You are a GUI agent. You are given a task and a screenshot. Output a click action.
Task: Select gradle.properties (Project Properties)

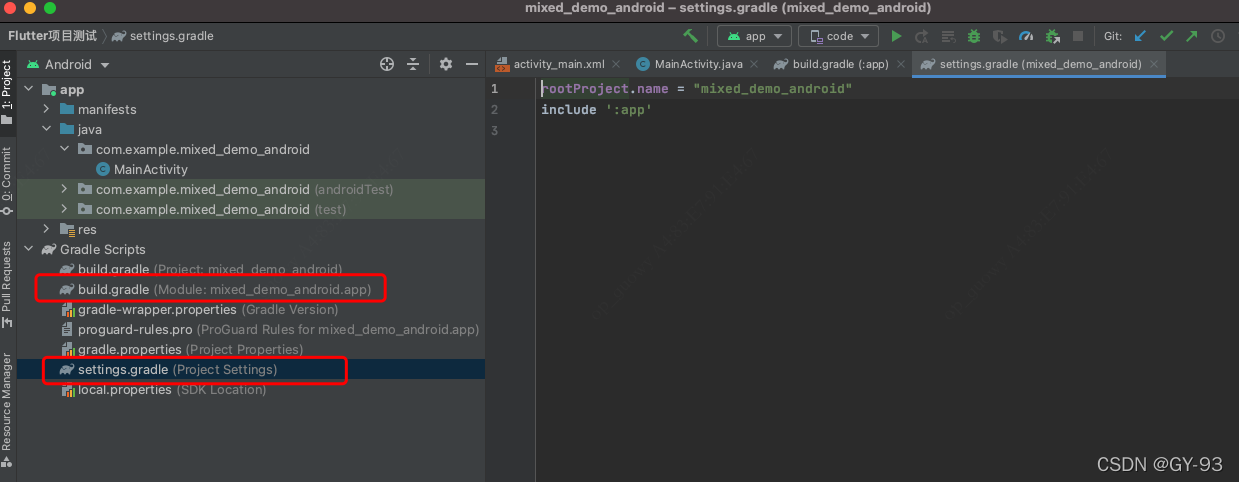coord(181,349)
